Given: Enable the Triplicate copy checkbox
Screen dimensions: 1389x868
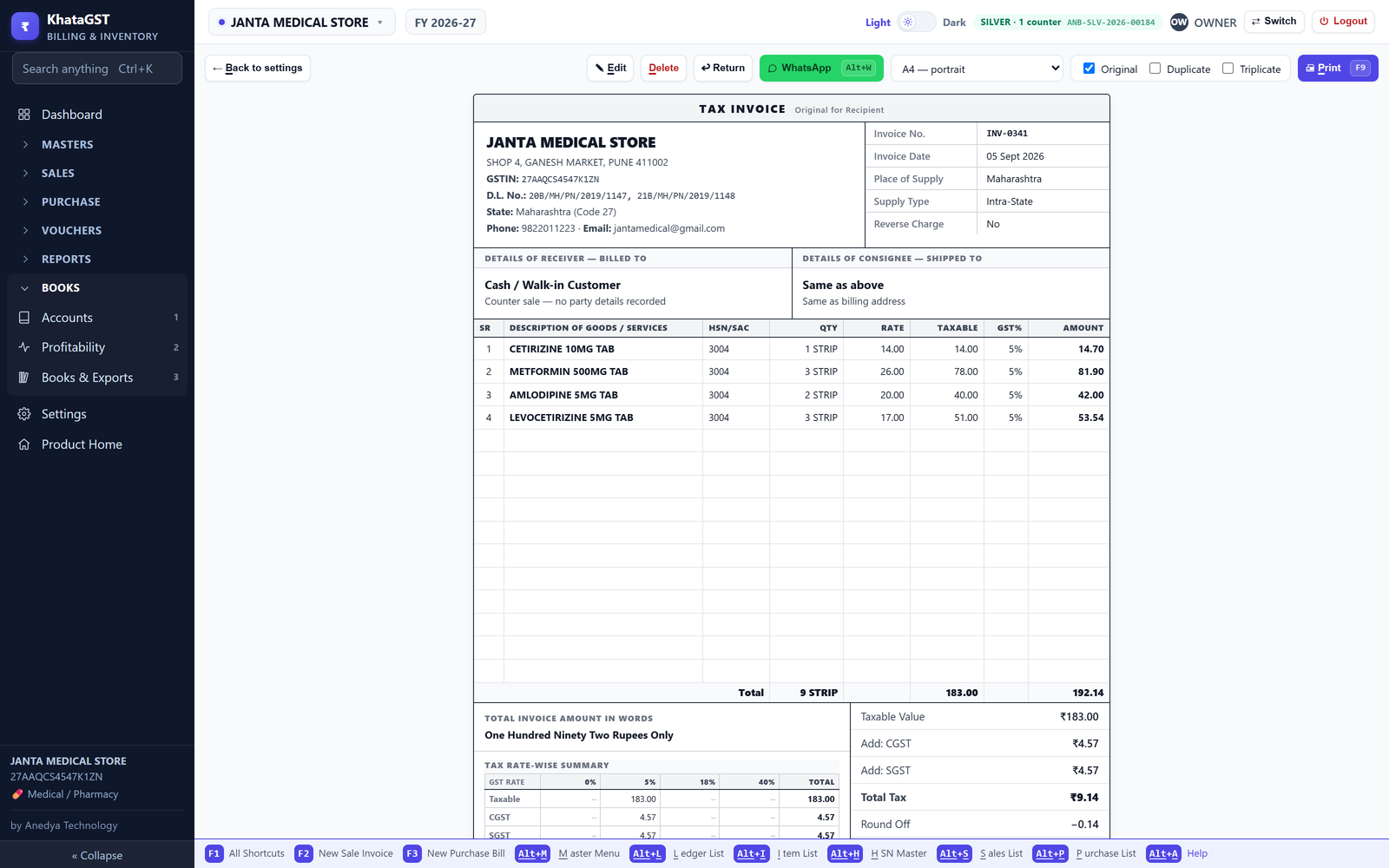Looking at the screenshot, I should click(x=1228, y=68).
